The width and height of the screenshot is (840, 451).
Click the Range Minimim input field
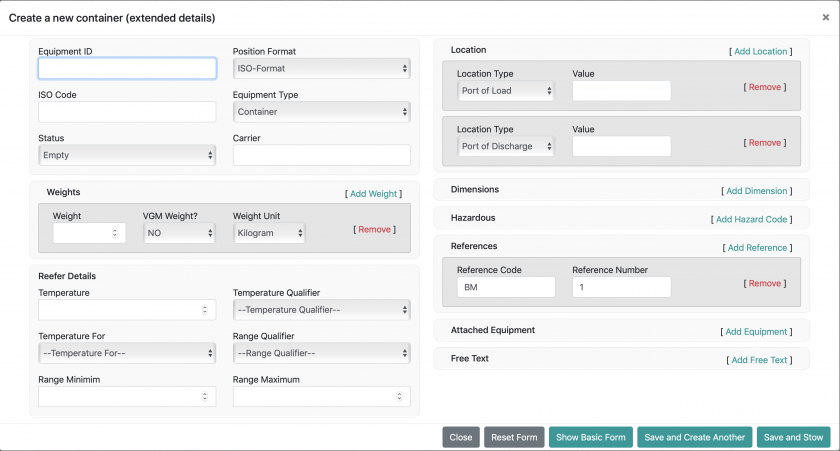click(127, 396)
